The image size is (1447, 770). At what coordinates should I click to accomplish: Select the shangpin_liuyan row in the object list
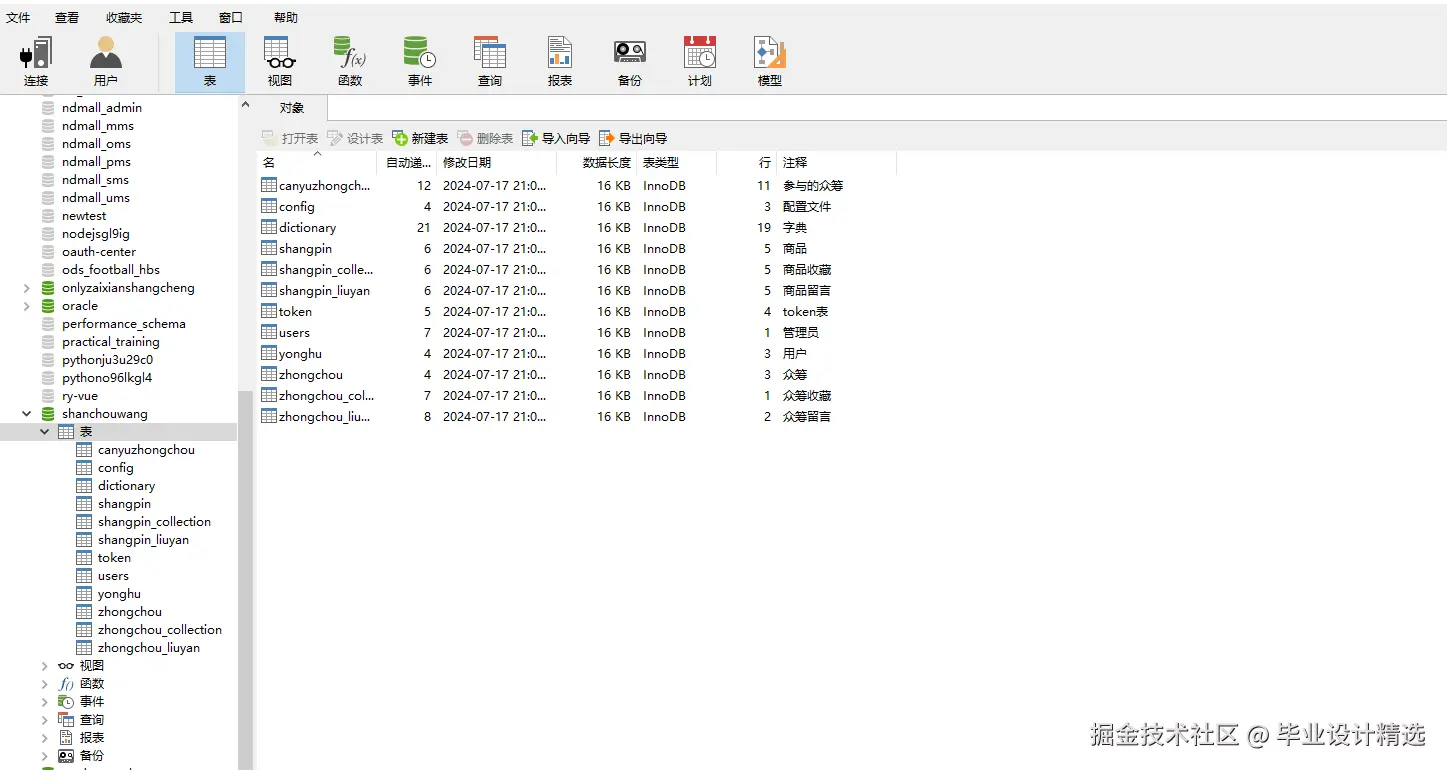pos(576,290)
